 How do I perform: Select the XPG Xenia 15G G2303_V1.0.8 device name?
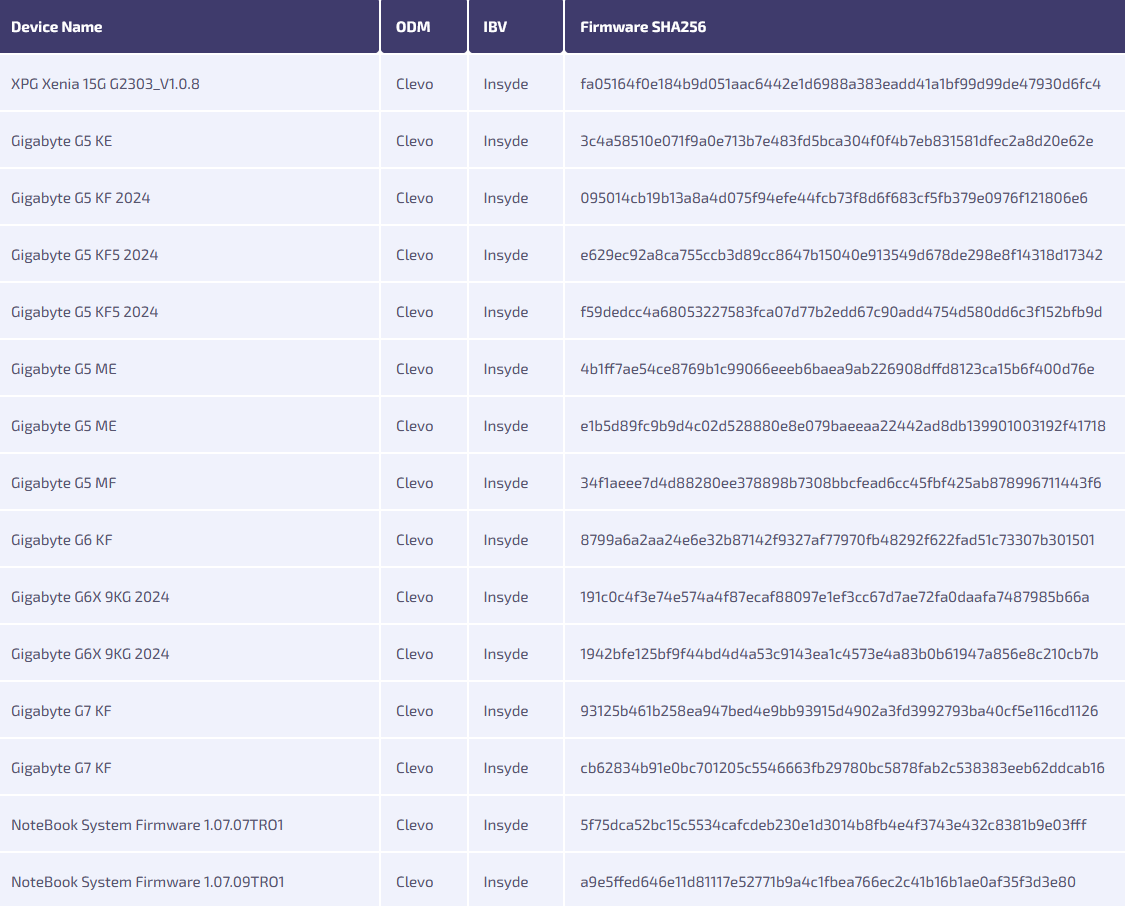tap(105, 84)
